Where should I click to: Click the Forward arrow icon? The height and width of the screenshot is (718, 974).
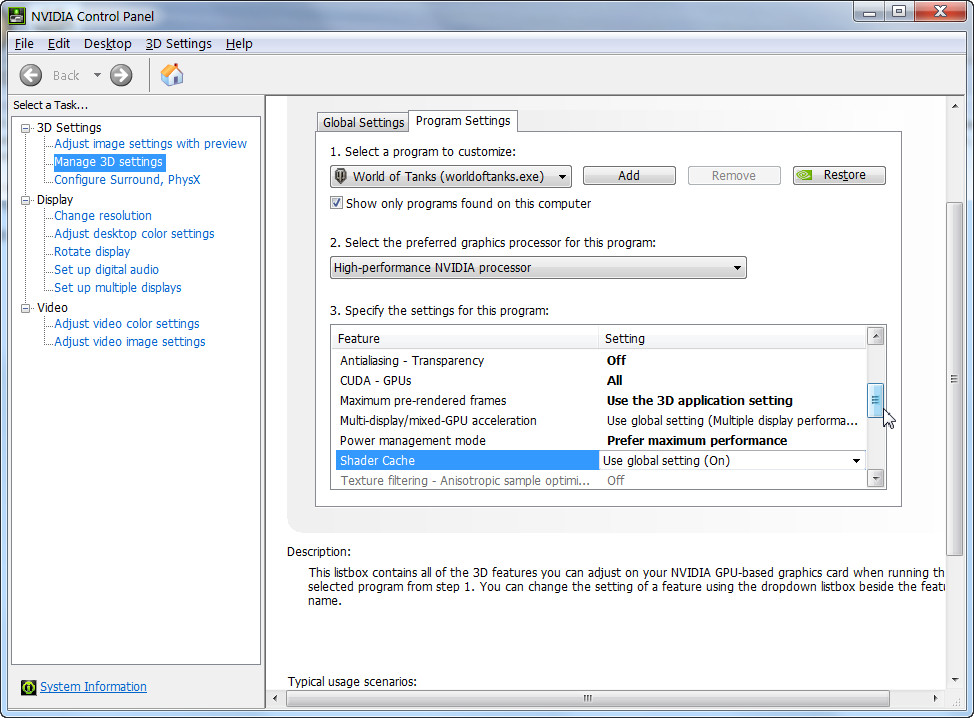pos(121,75)
